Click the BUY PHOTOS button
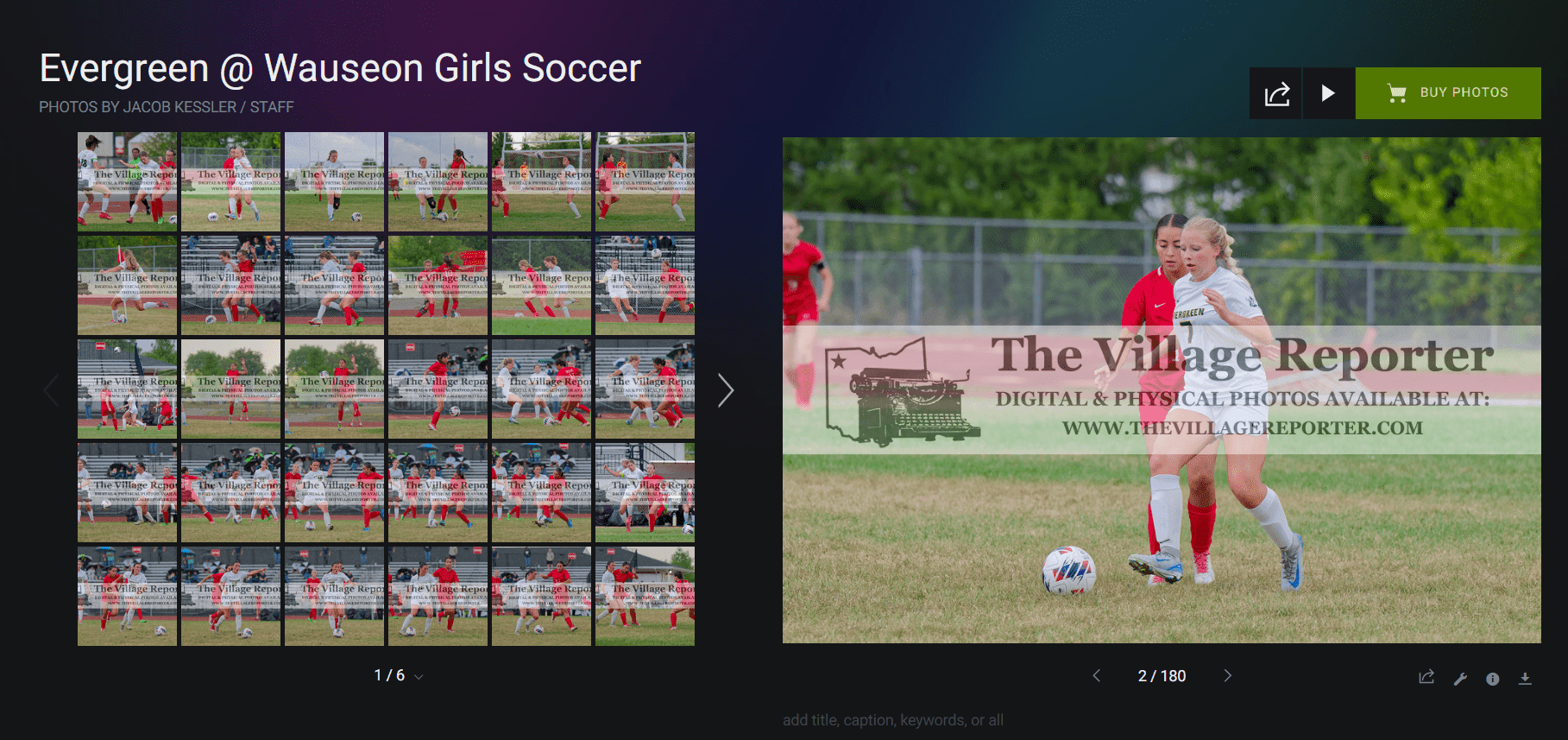The width and height of the screenshot is (1568, 740). pos(1448,93)
